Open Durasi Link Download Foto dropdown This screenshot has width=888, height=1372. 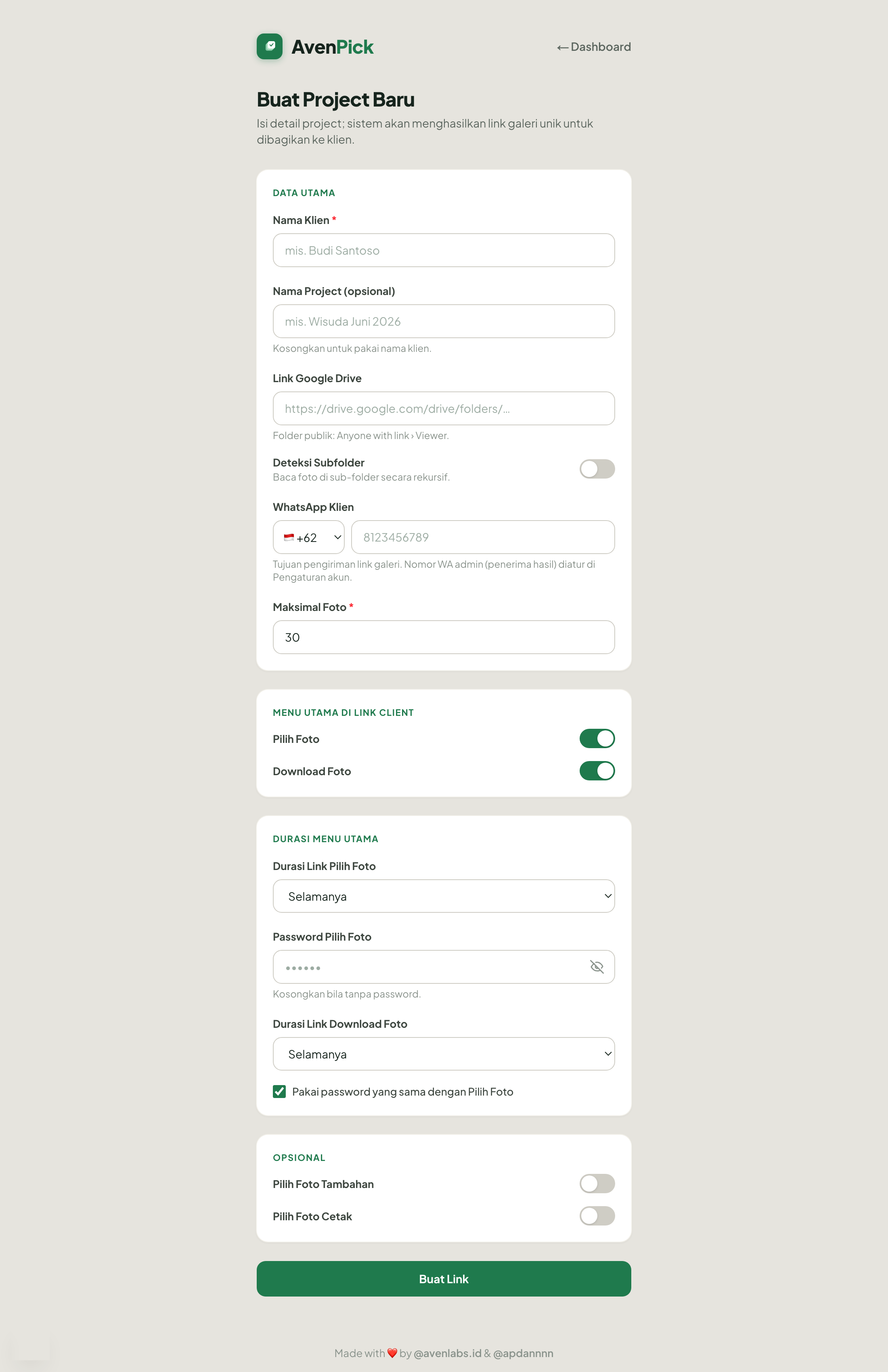(x=444, y=1054)
